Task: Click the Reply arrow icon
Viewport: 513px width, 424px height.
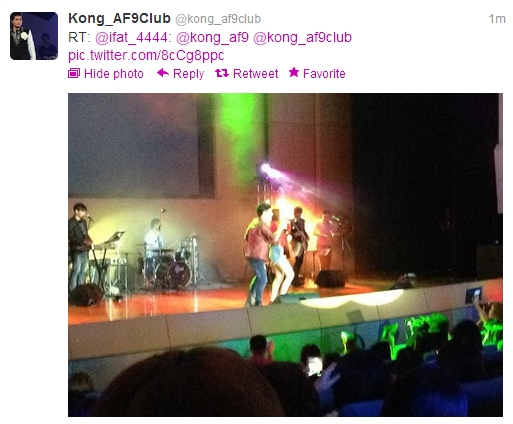Action: (163, 73)
